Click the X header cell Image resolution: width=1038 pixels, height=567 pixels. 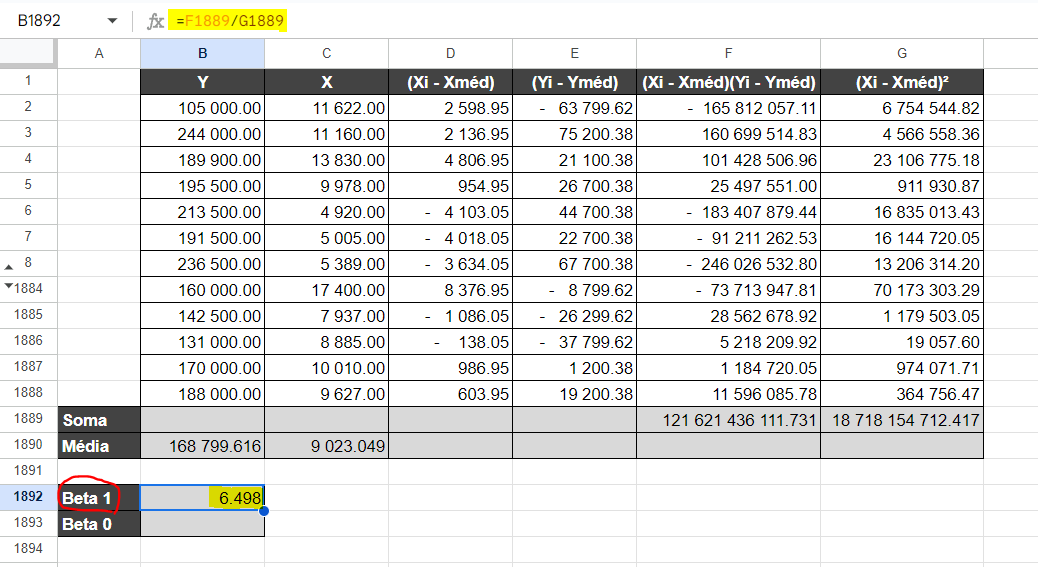(326, 82)
